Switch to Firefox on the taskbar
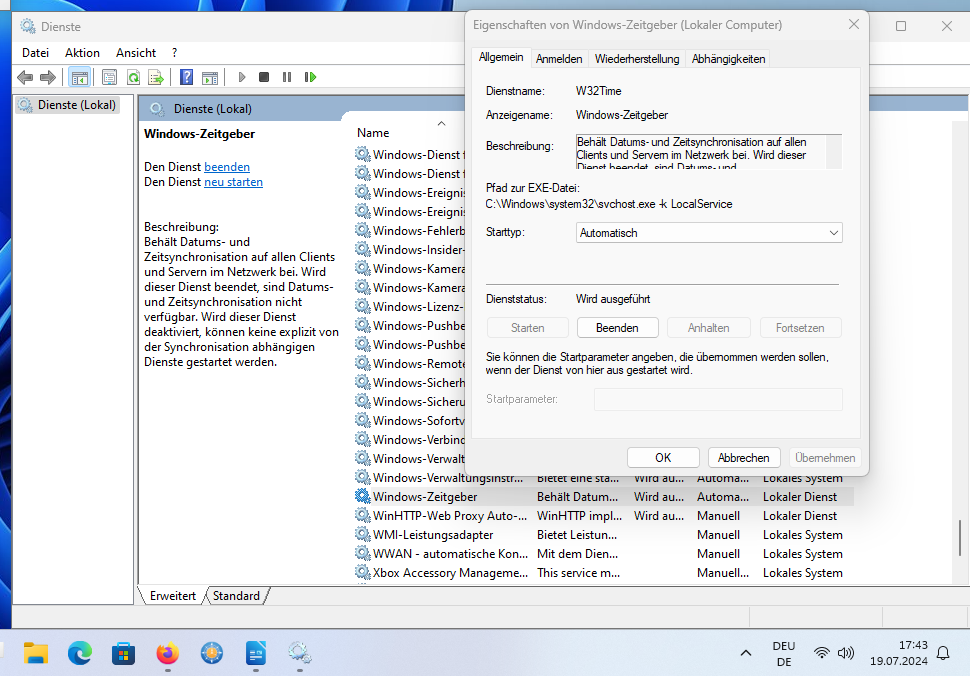The image size is (970, 676). [x=168, y=653]
